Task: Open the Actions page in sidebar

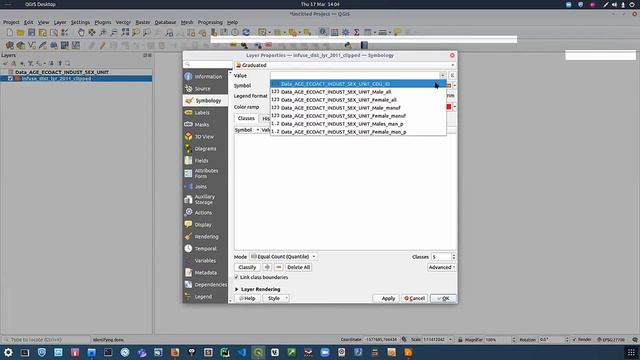Action: (205, 213)
